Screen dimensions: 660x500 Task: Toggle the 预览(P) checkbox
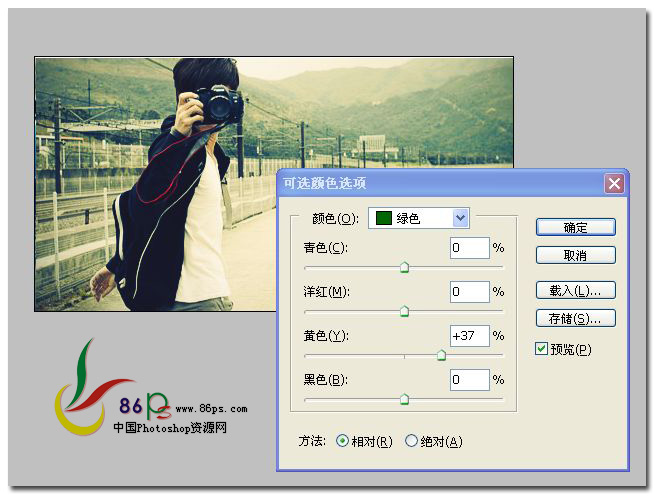[541, 348]
